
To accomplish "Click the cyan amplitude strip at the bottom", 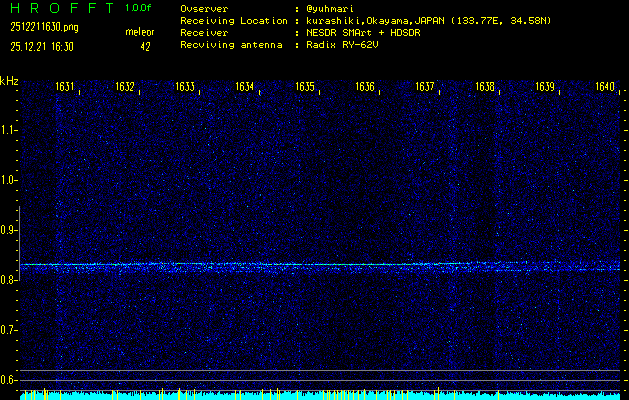I will (x=320, y=396).
